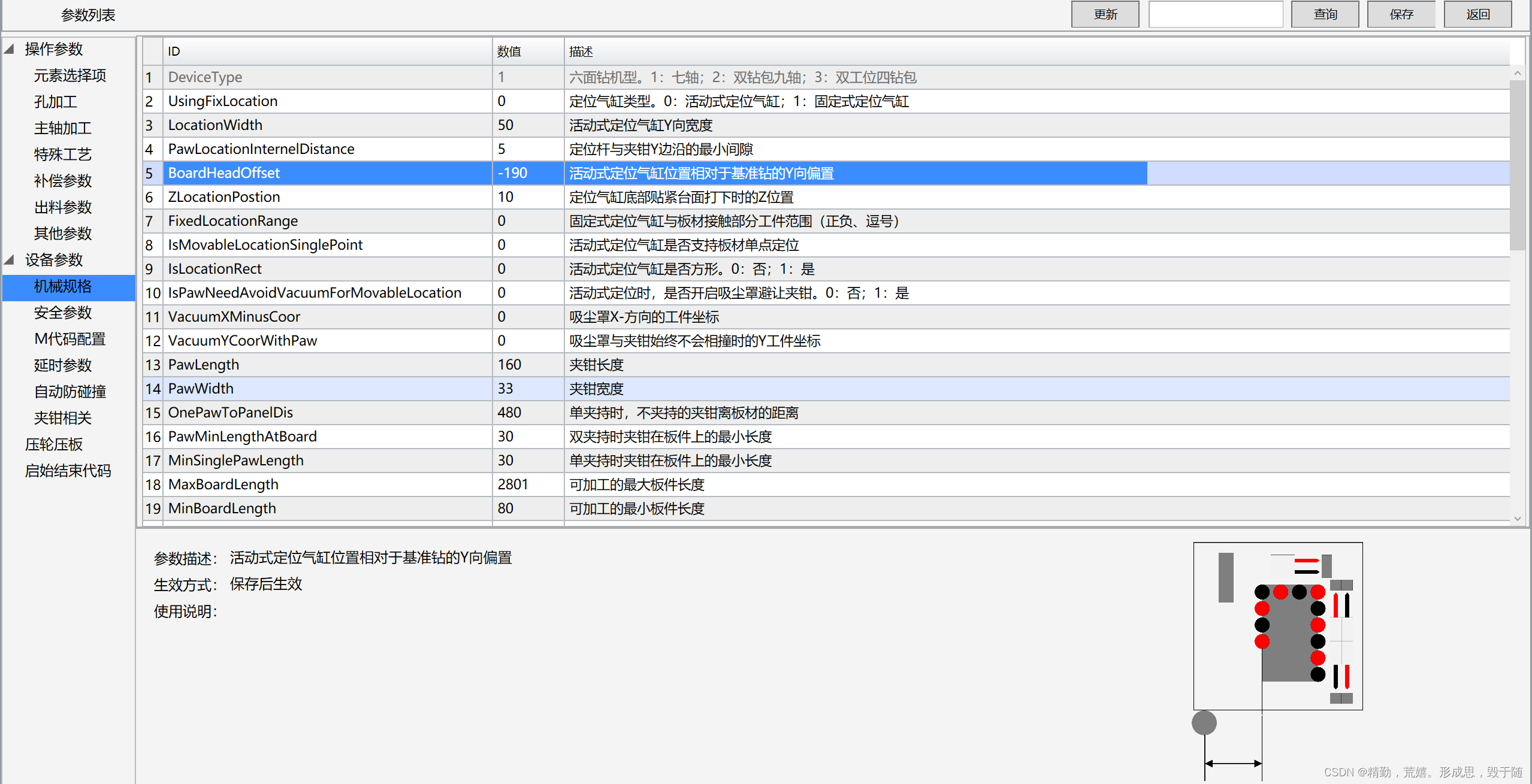This screenshot has width=1532, height=784.
Task: Select 自动防碰撞 in the sidebar
Action: [x=70, y=392]
